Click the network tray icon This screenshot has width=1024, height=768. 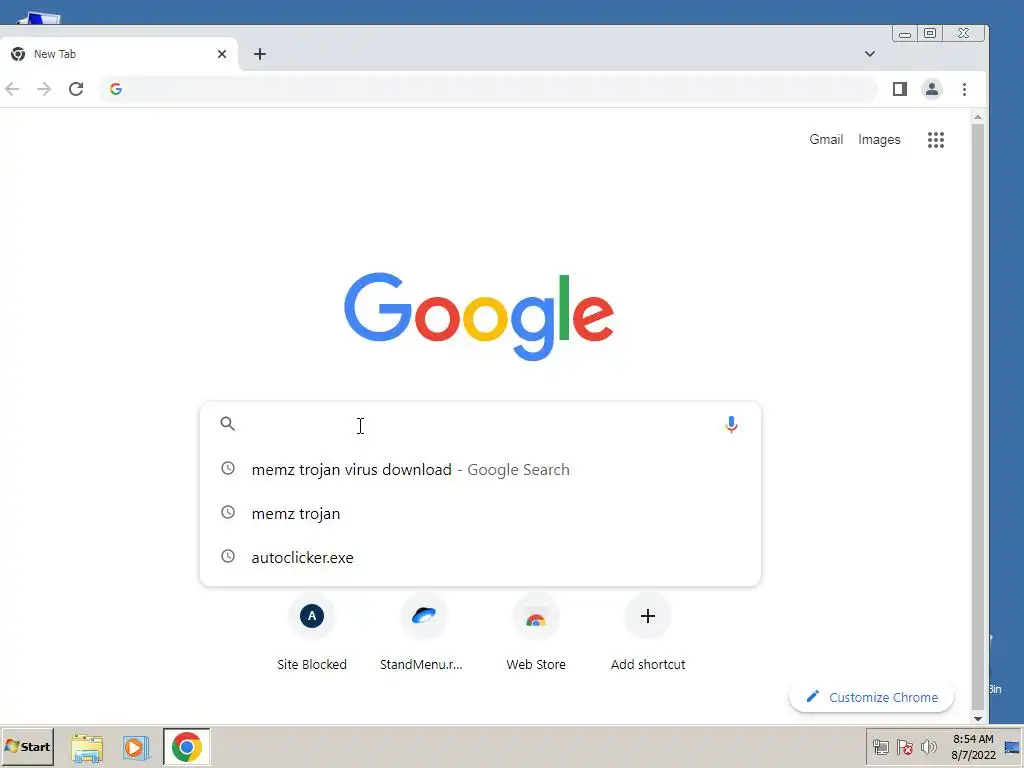tap(880, 746)
